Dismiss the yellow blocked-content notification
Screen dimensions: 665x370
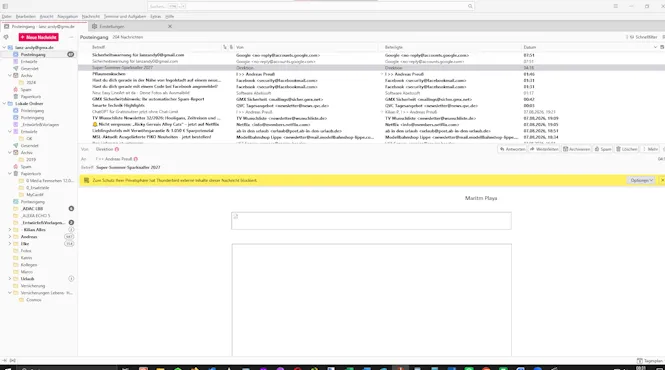coord(662,180)
